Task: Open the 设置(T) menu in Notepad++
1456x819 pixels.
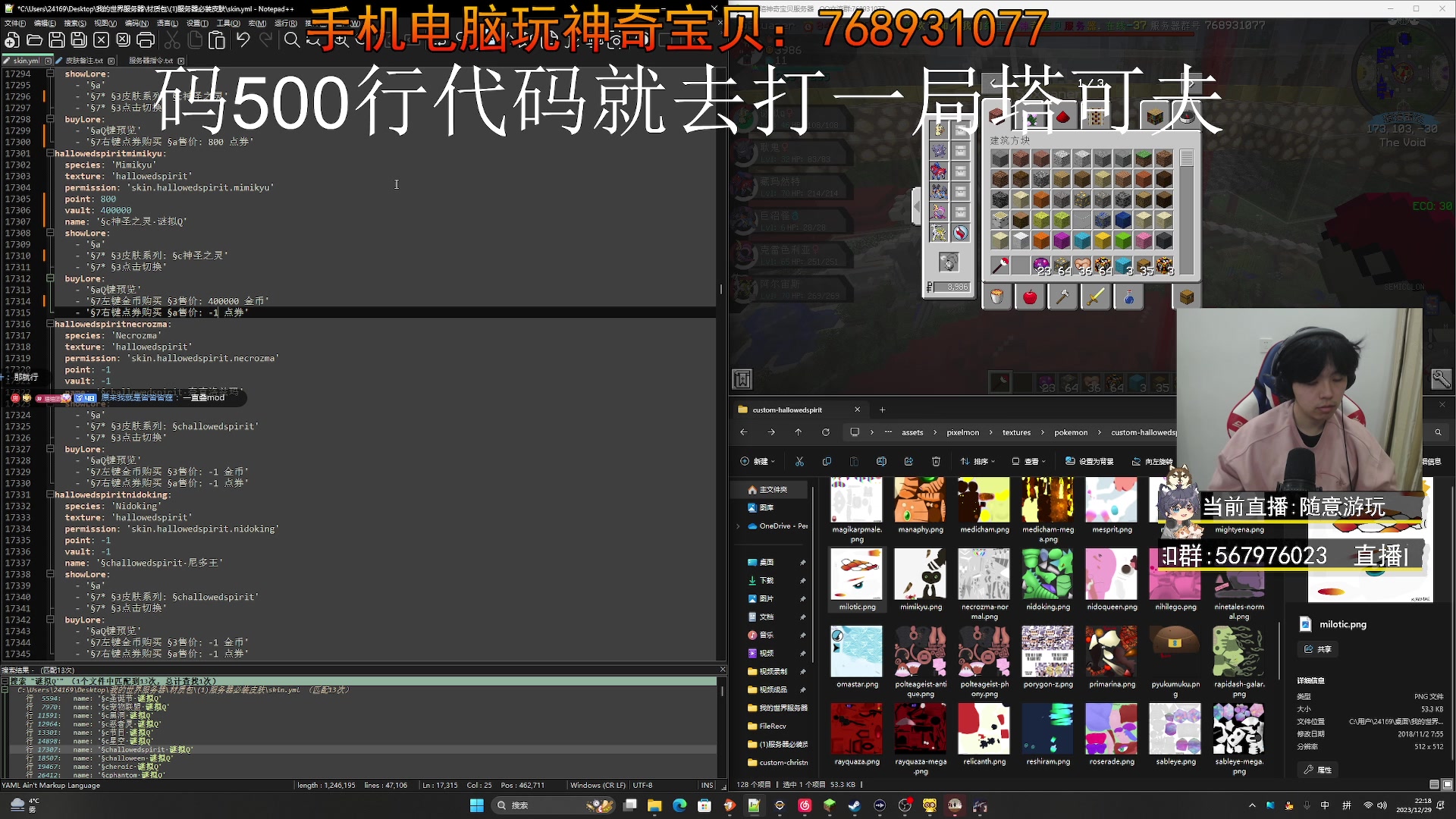Action: [197, 24]
